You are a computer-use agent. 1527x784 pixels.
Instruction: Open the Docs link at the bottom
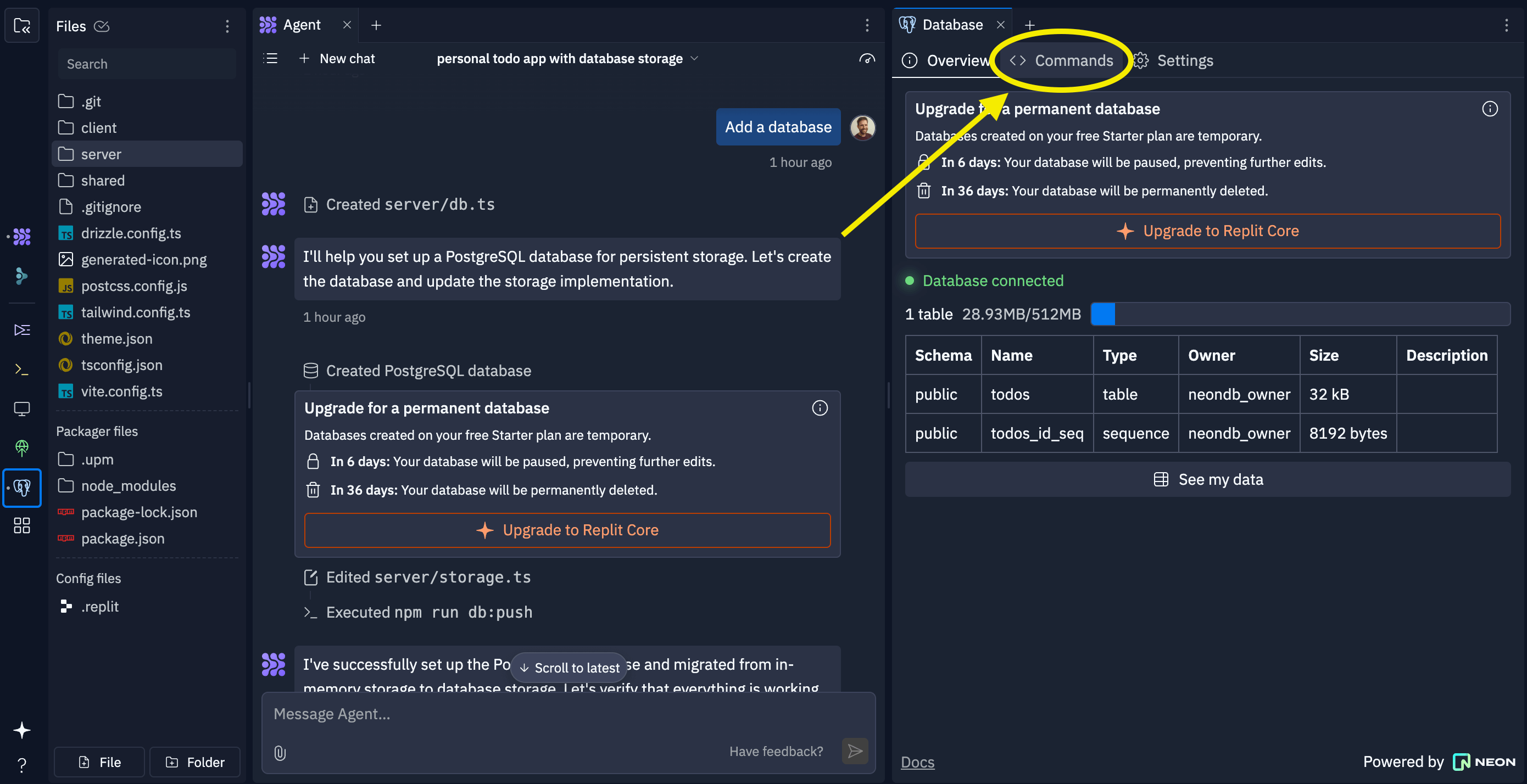(x=917, y=762)
